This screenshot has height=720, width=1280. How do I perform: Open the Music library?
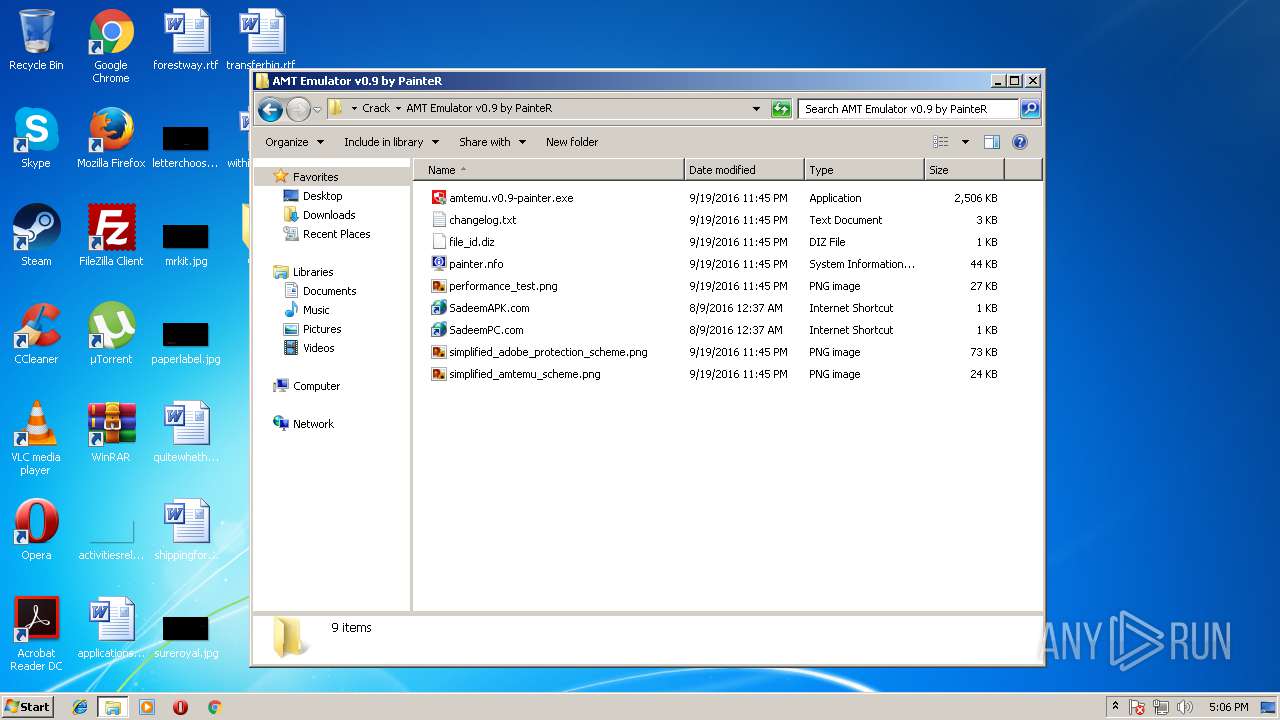[316, 310]
